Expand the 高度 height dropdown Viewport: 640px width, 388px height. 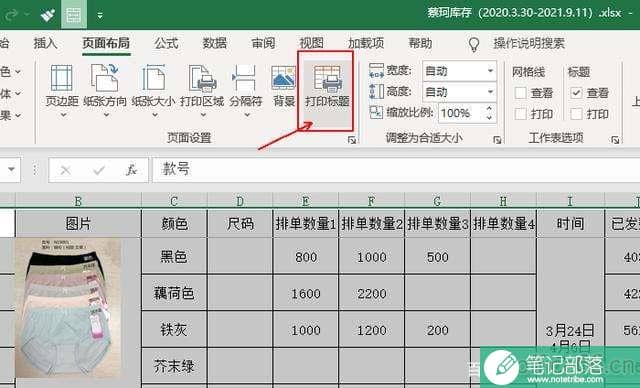click(x=490, y=92)
